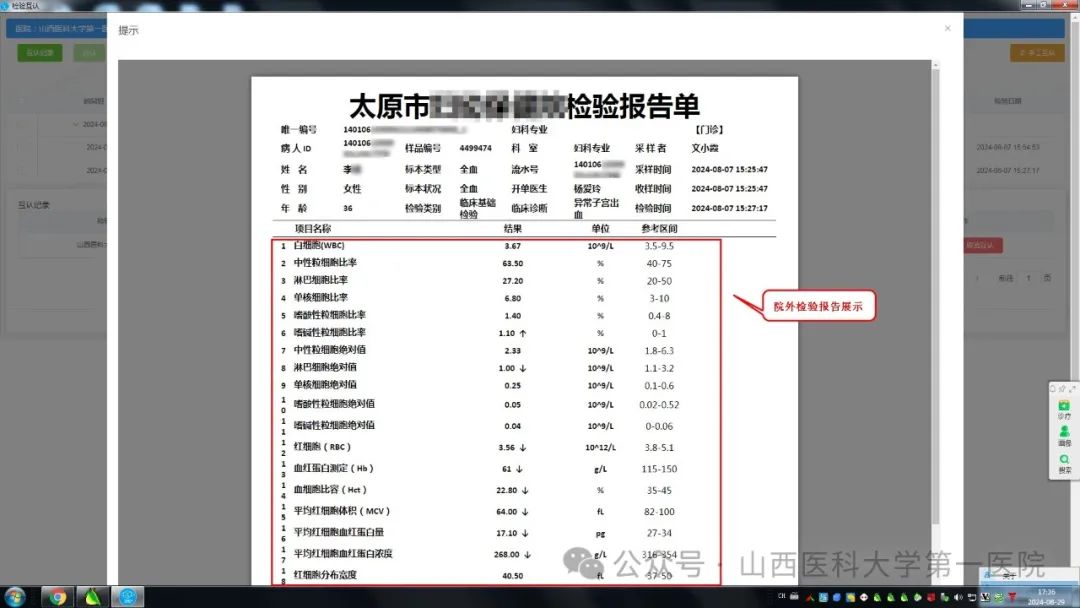Select a 2024 date row in the left list

click(x=95, y=147)
